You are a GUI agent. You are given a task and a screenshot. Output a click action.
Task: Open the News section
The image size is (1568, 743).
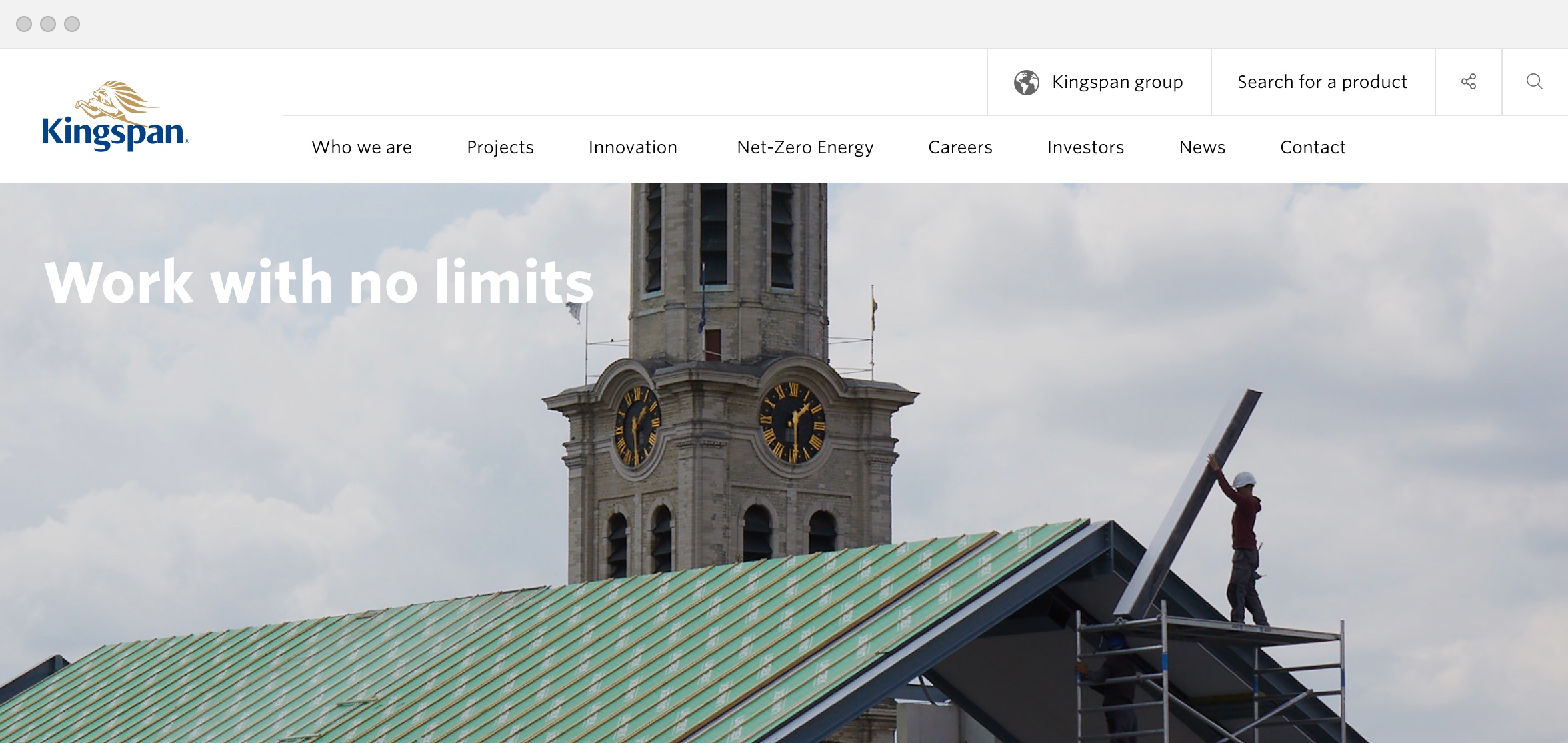[x=1202, y=147]
